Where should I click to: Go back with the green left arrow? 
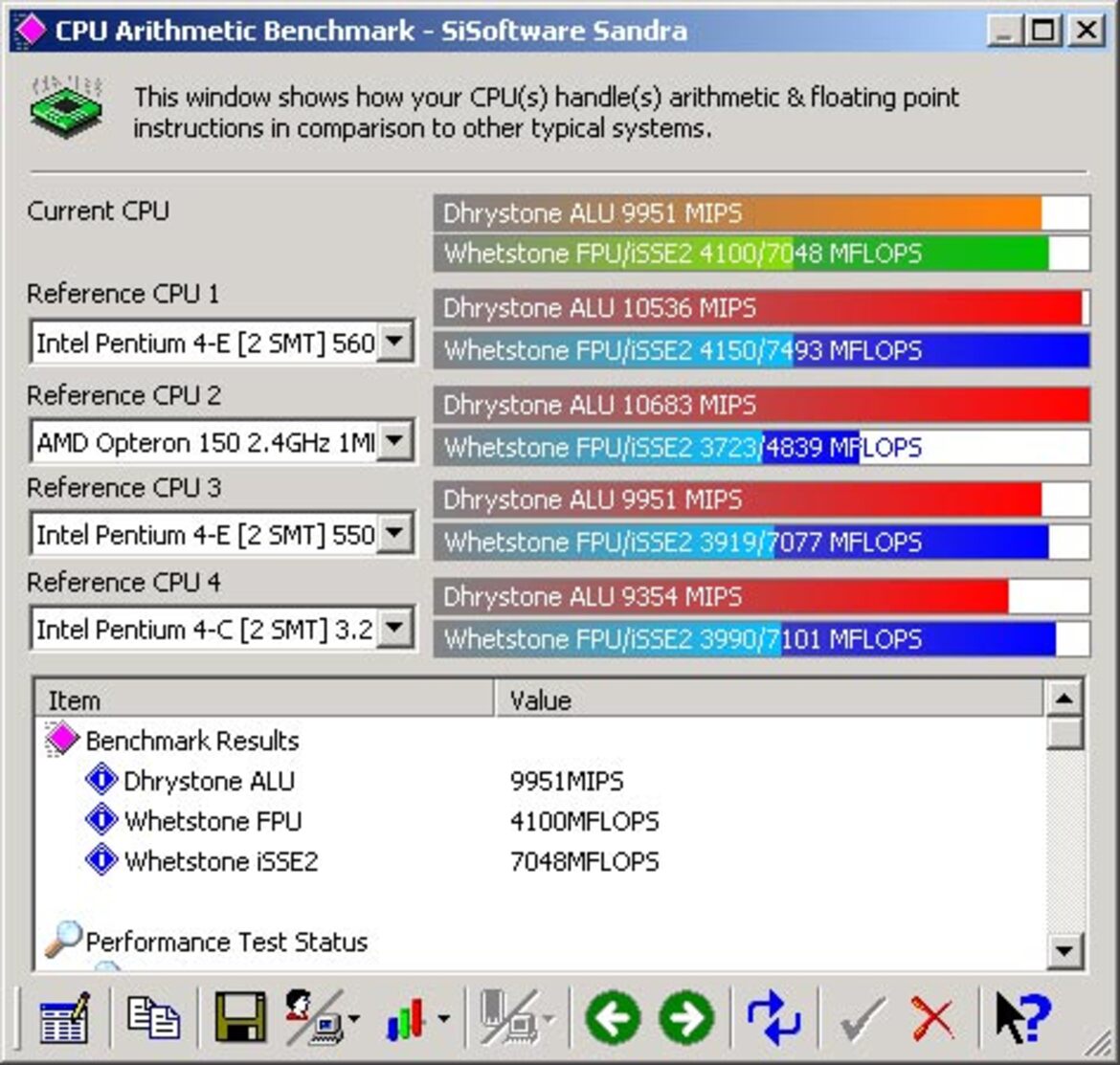[x=613, y=1018]
